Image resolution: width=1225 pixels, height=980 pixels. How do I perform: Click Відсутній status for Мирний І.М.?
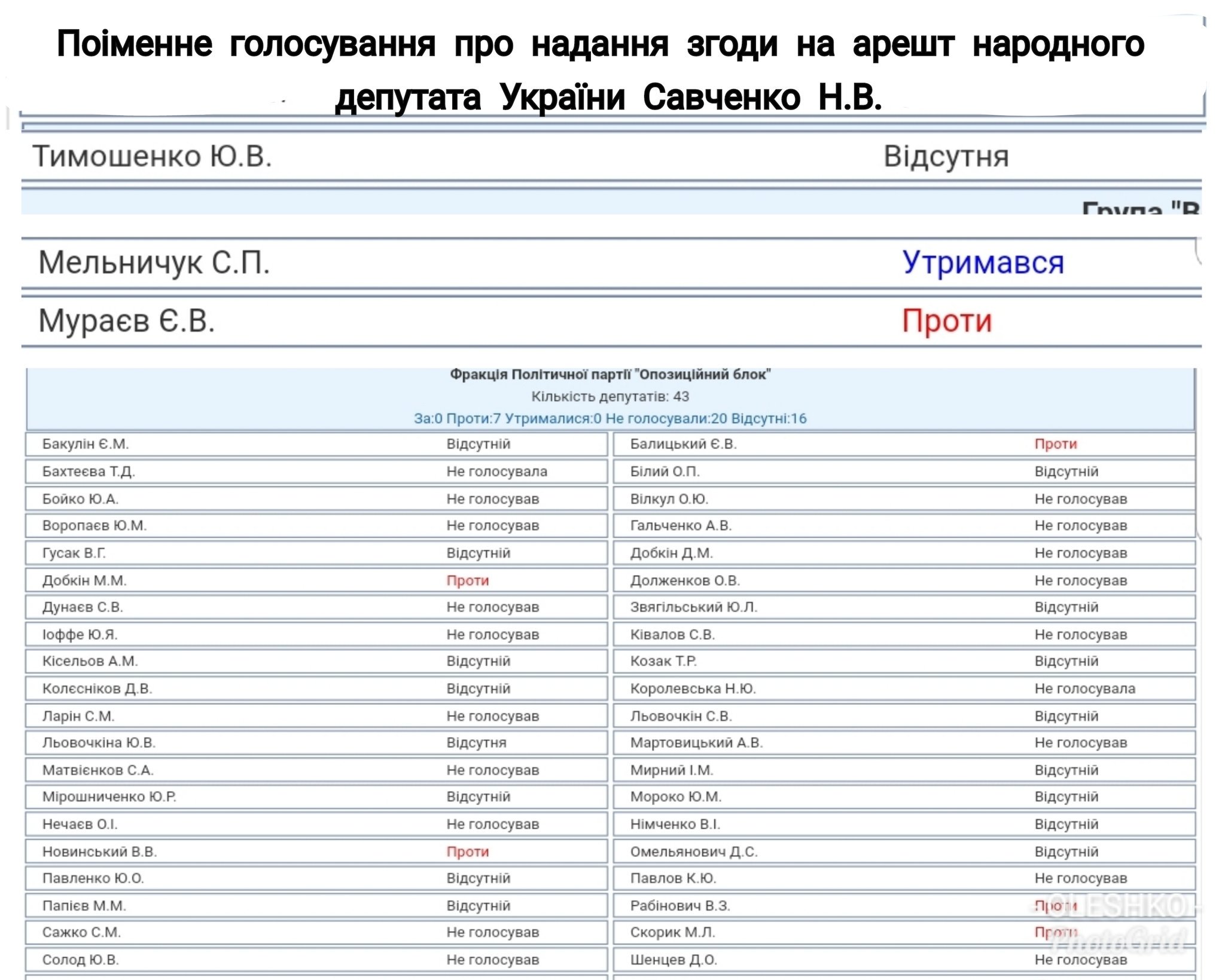tap(1066, 770)
